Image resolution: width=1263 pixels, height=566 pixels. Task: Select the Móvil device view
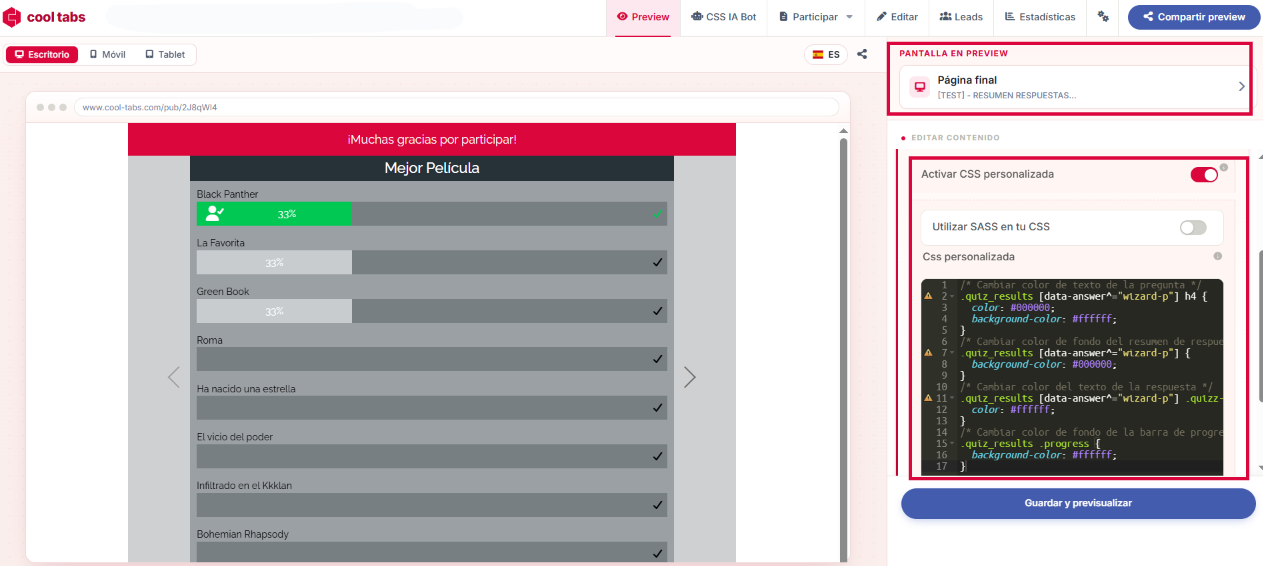tap(108, 54)
